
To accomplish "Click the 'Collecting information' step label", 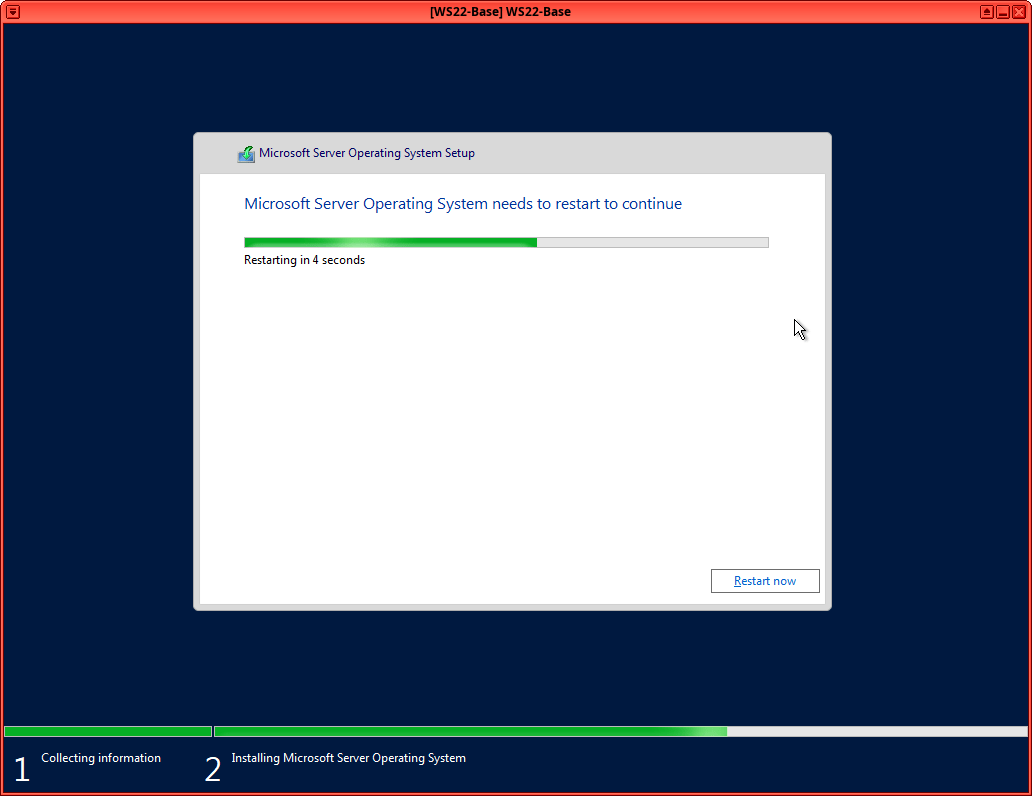I will click(101, 758).
